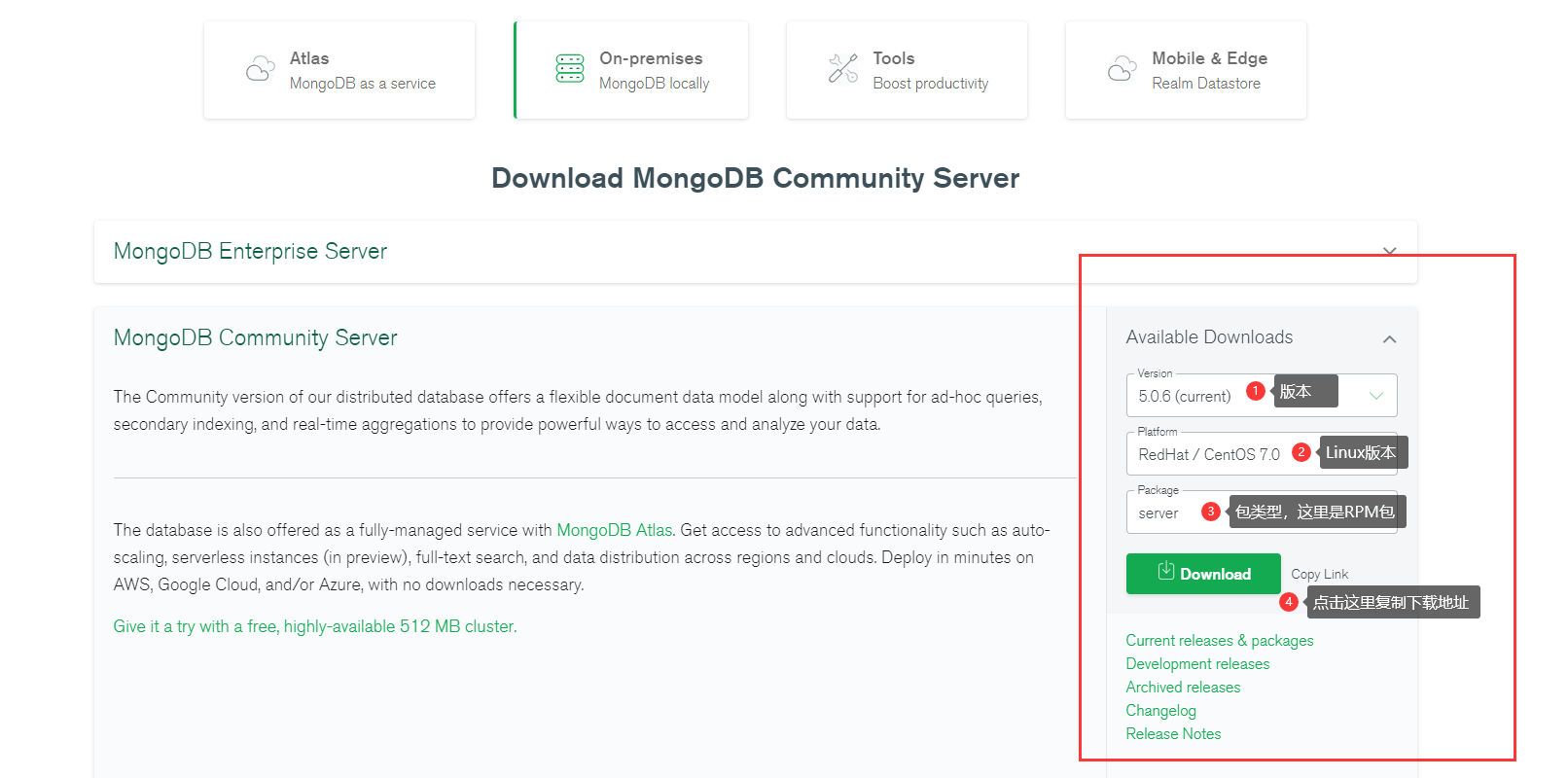1568x778 pixels.
Task: Click the download arrow icon in the green Download button
Action: (x=1165, y=572)
